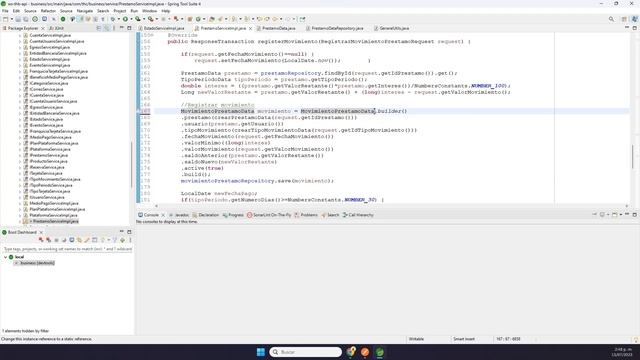The image size is (640, 360).
Task: Close the PrestamoServiceImpl.java editor tab
Action: coord(250,29)
